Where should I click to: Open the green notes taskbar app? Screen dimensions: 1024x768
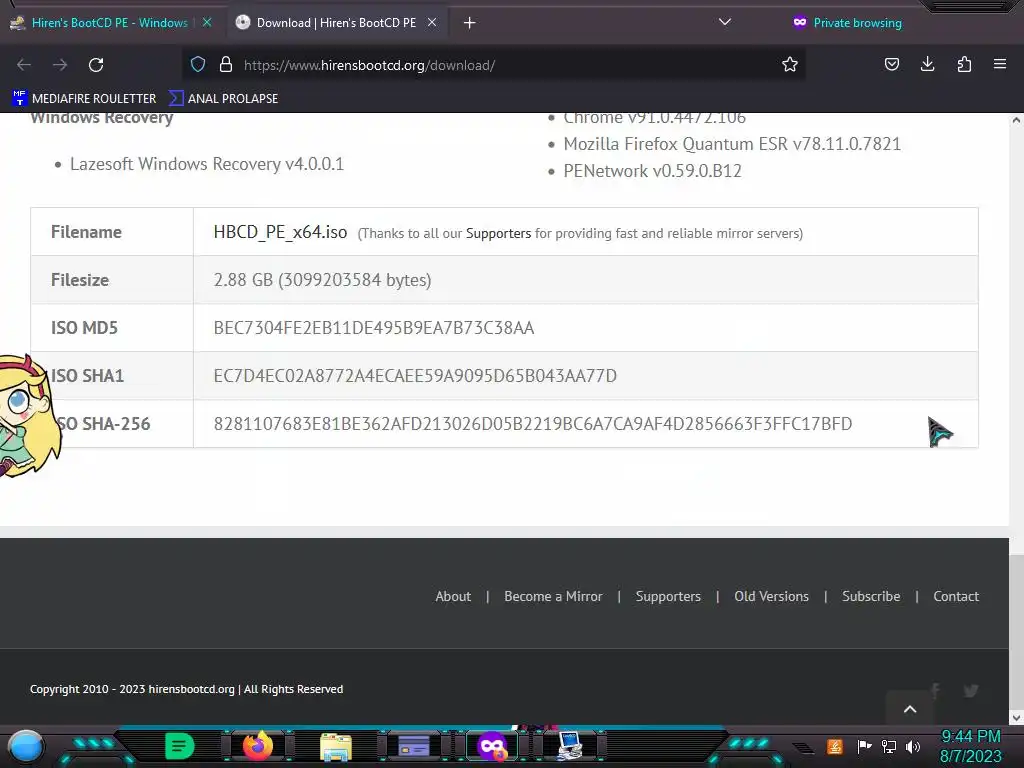point(179,746)
